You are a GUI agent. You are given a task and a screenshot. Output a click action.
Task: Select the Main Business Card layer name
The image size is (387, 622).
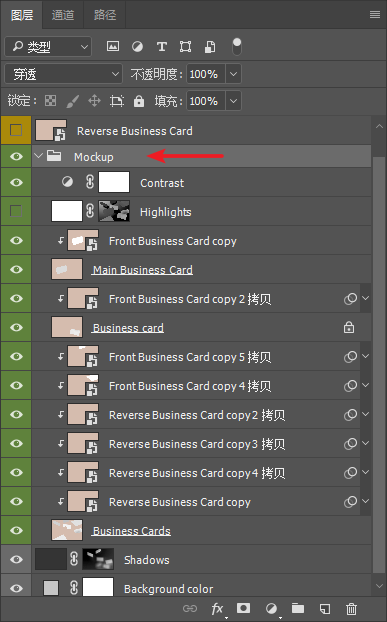(x=143, y=270)
